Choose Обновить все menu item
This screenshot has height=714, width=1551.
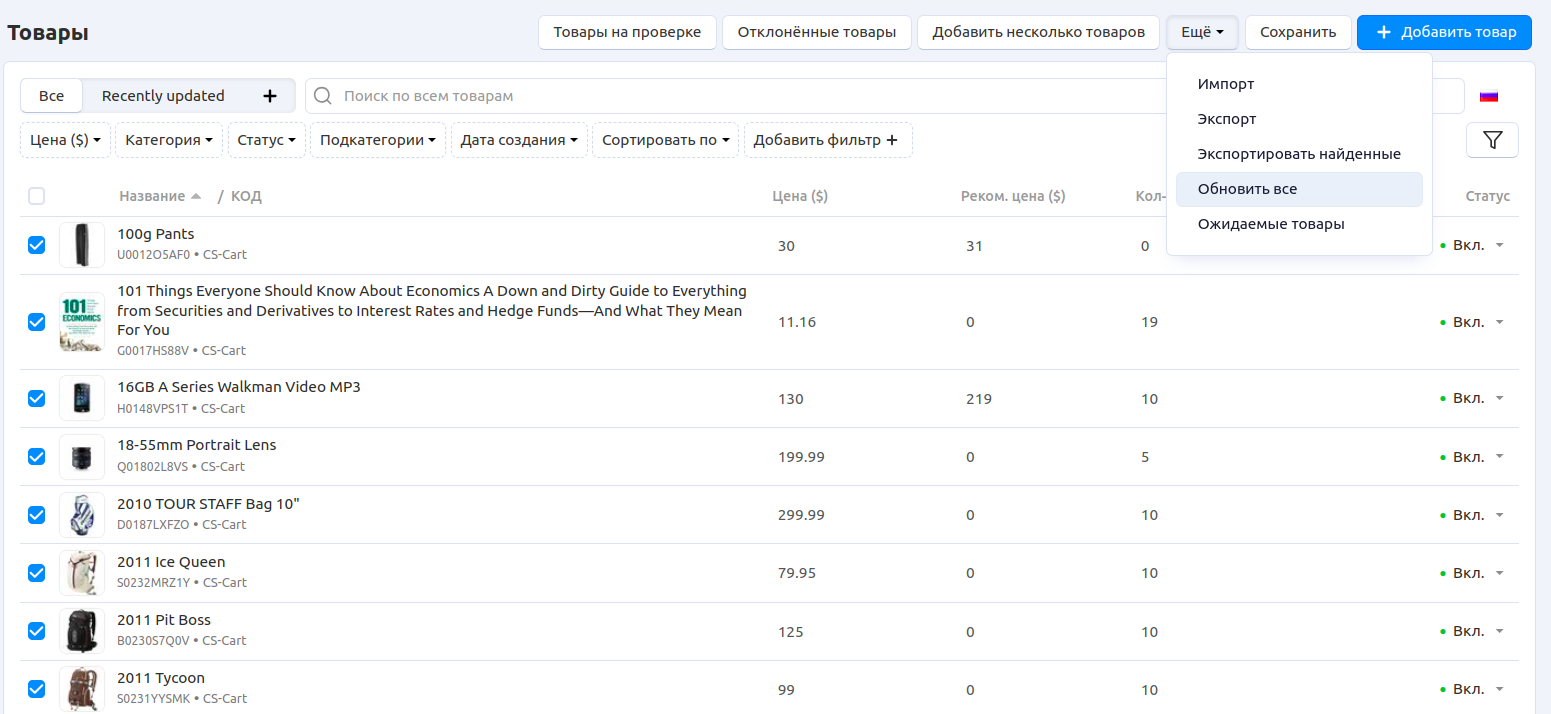point(1247,189)
